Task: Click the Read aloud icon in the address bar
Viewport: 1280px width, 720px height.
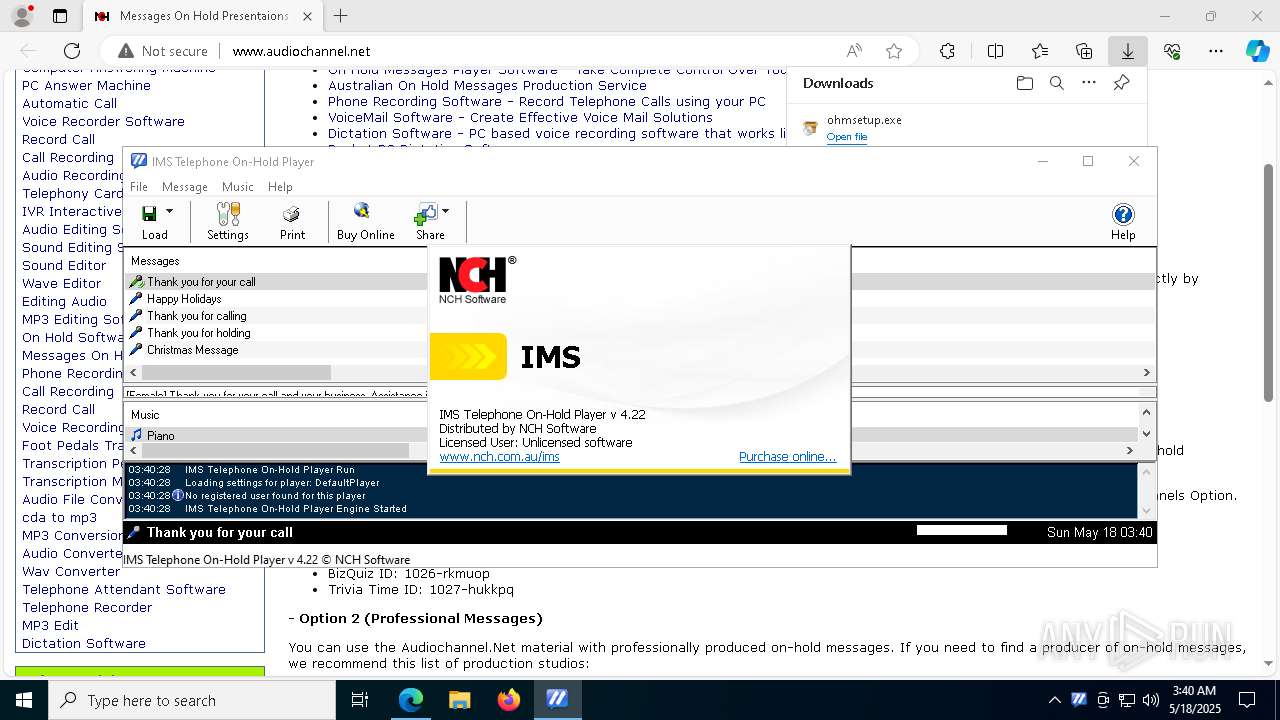Action: (854, 51)
